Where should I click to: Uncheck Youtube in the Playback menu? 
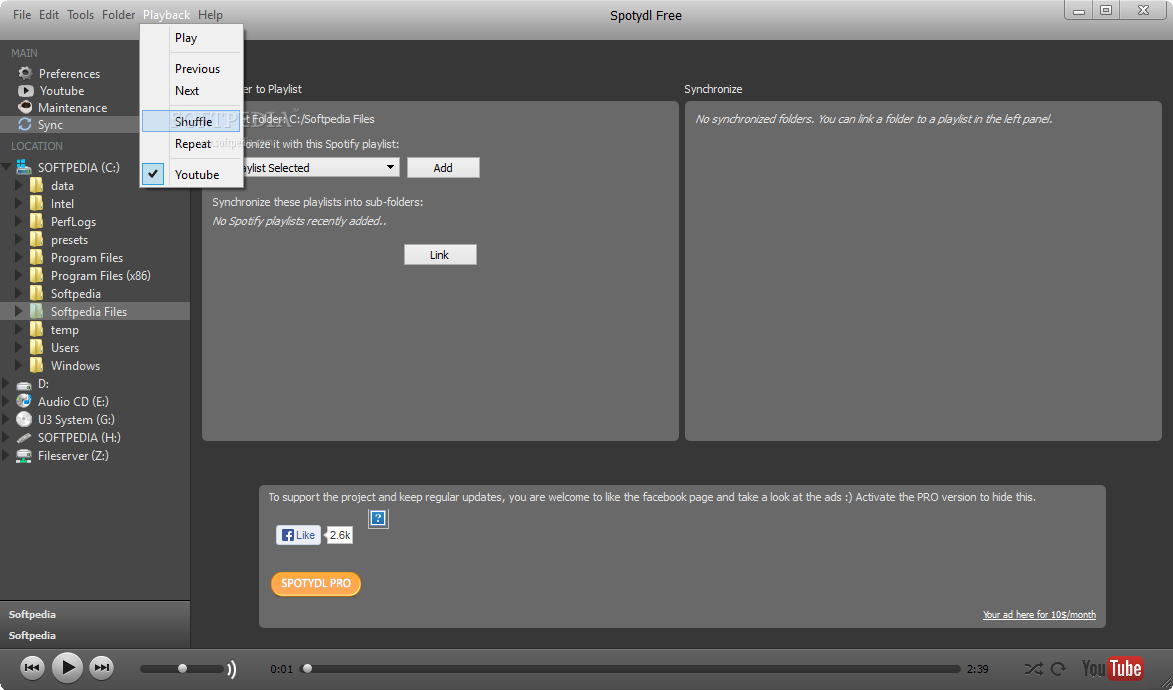point(192,174)
